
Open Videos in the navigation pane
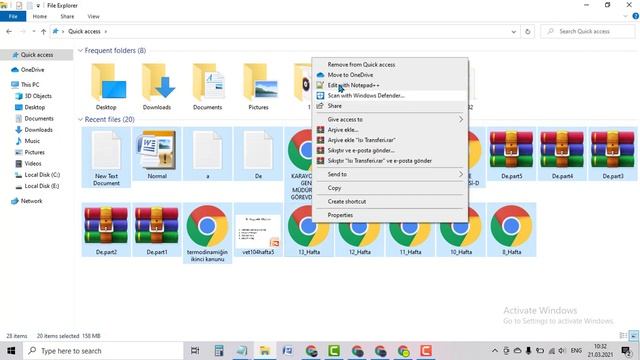click(33, 163)
